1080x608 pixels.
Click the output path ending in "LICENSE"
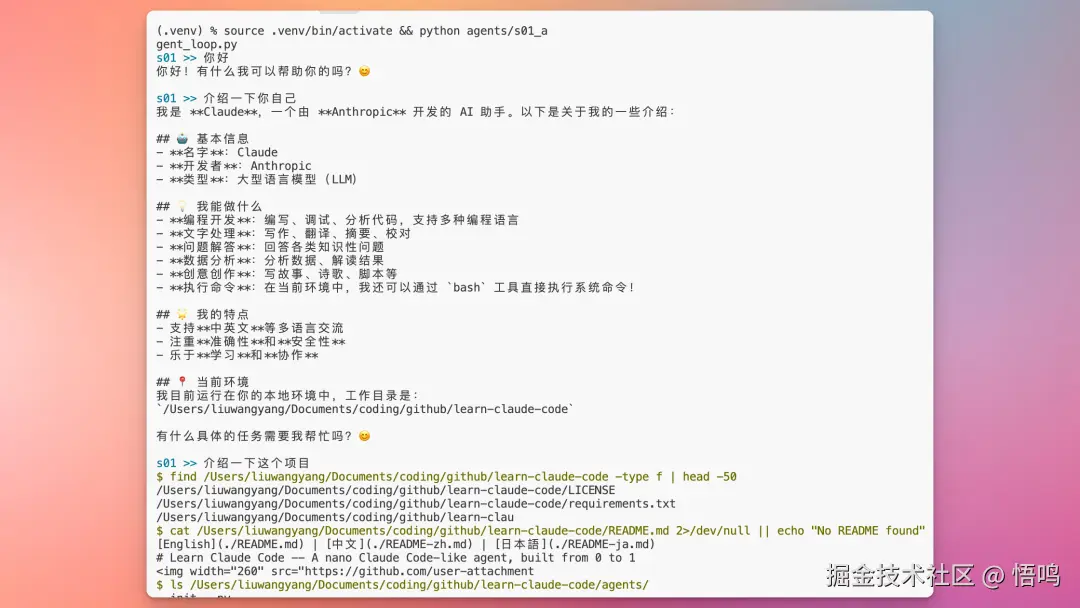click(386, 490)
